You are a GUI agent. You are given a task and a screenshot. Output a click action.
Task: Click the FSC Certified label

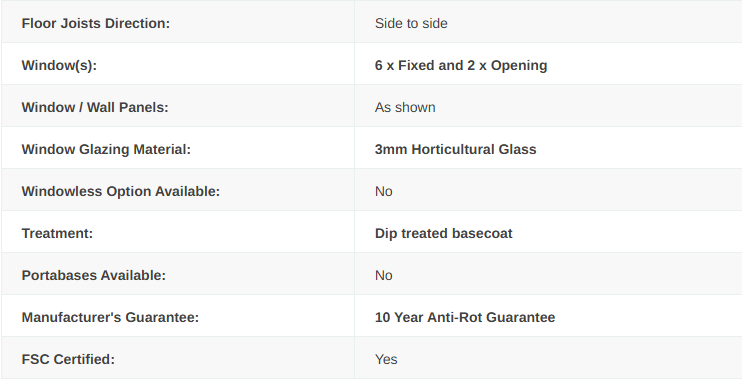(68, 359)
